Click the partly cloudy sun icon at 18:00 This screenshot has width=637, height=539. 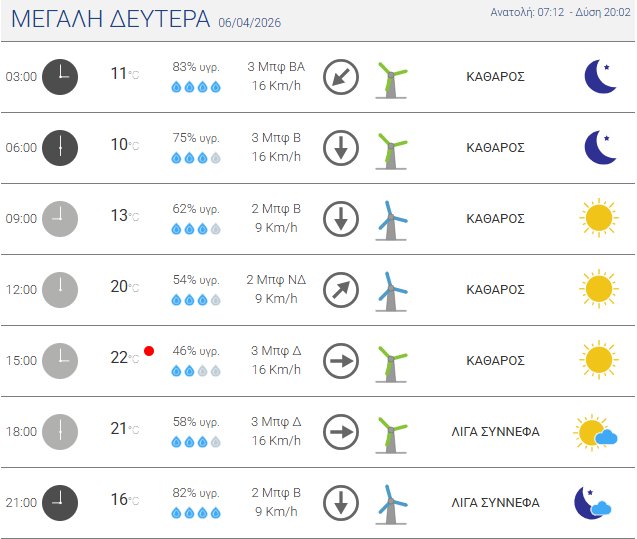coord(596,432)
